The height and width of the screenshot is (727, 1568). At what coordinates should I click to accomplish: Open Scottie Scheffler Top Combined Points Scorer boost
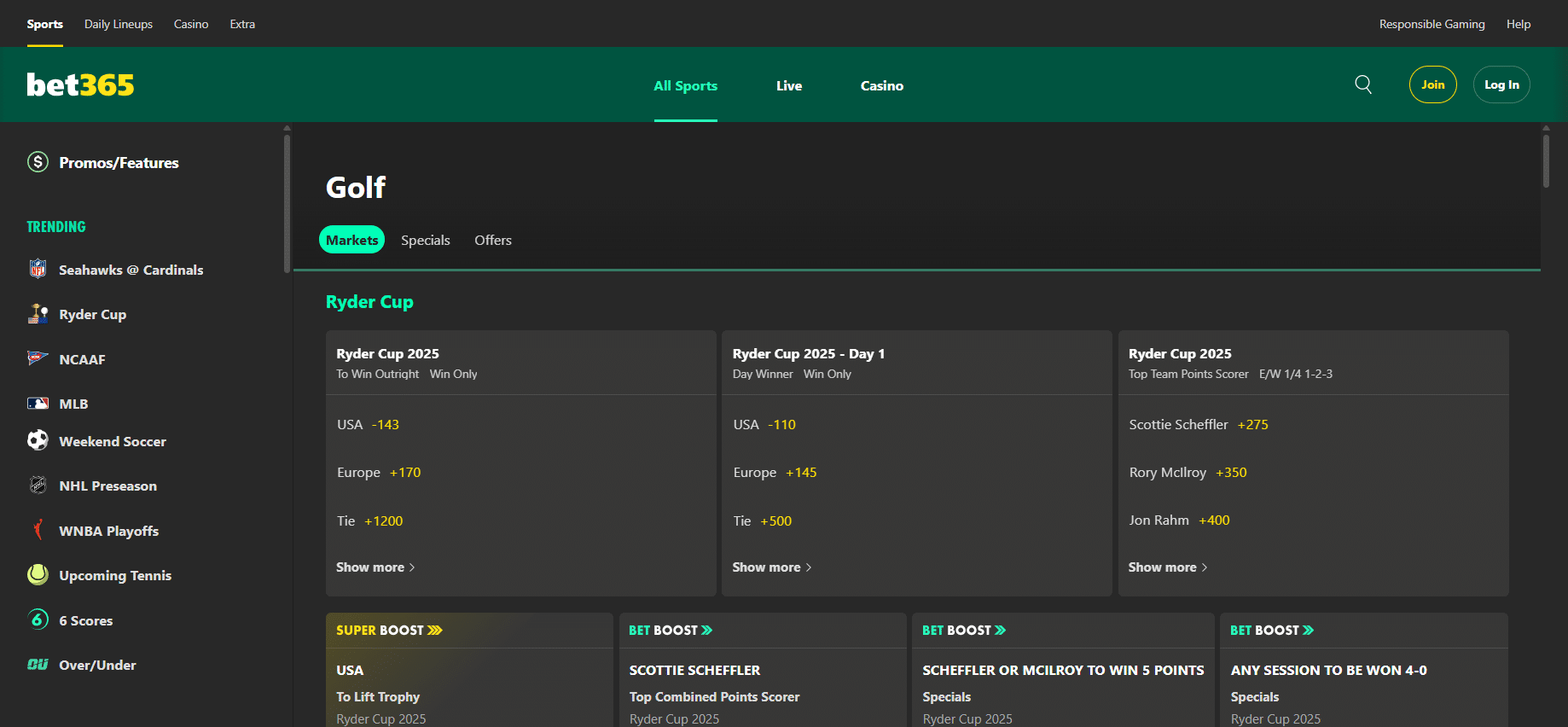click(x=763, y=670)
